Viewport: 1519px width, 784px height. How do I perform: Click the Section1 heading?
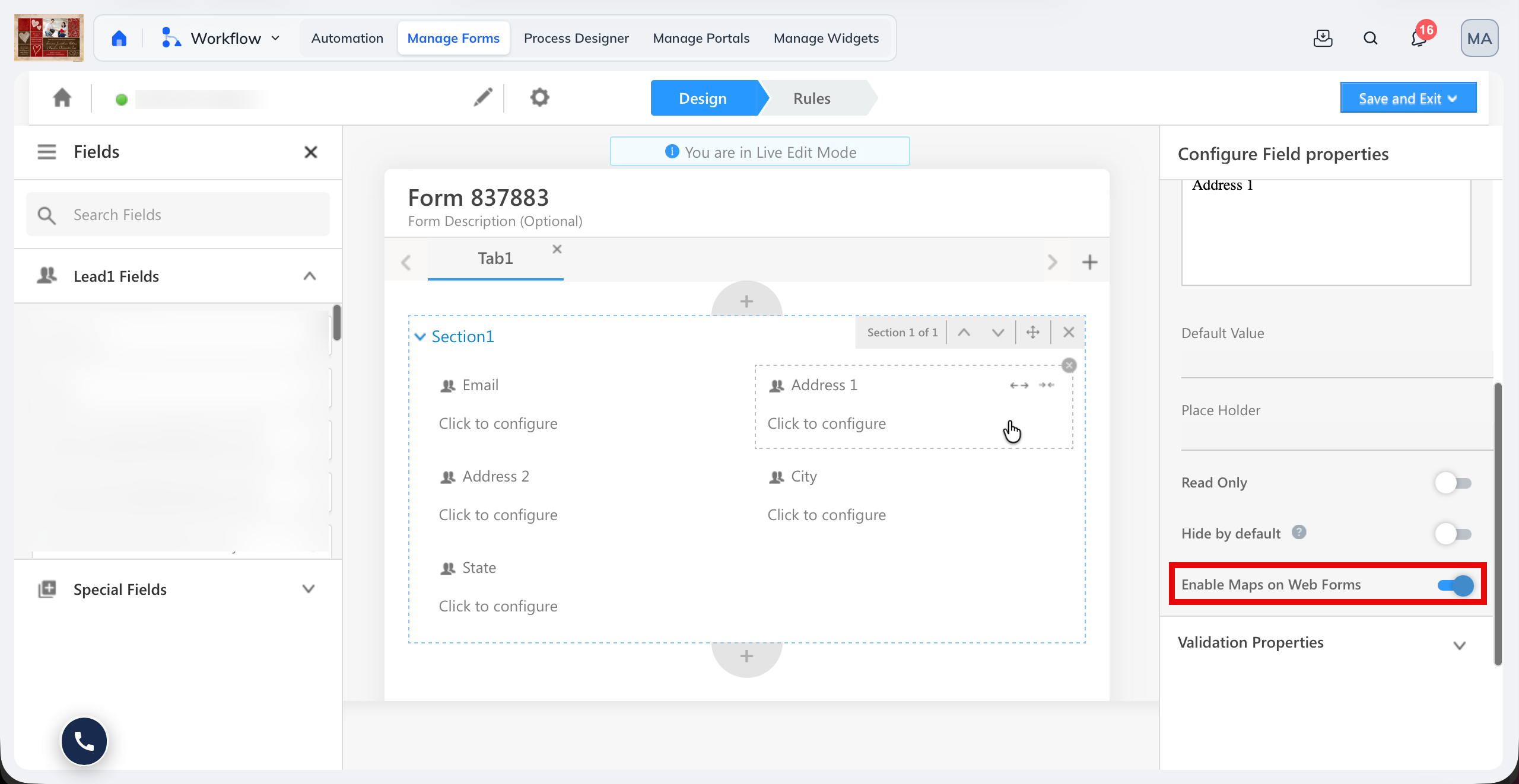(463, 337)
